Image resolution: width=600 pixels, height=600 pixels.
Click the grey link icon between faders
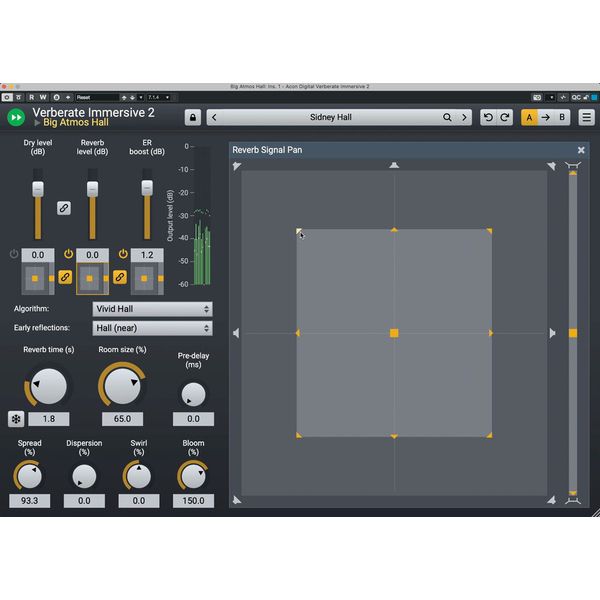click(64, 208)
